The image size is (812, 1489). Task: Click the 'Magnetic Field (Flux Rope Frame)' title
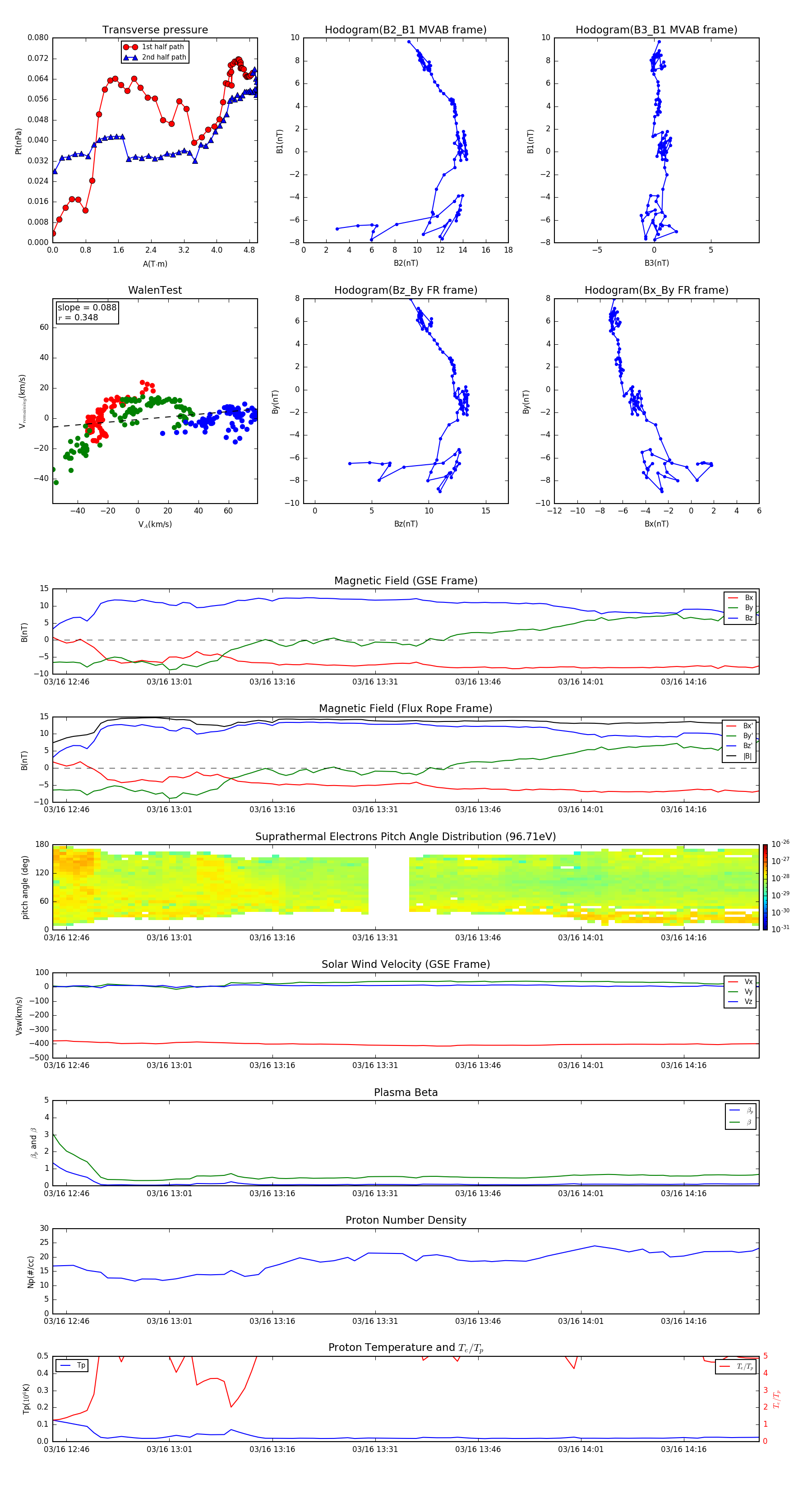pos(406,709)
